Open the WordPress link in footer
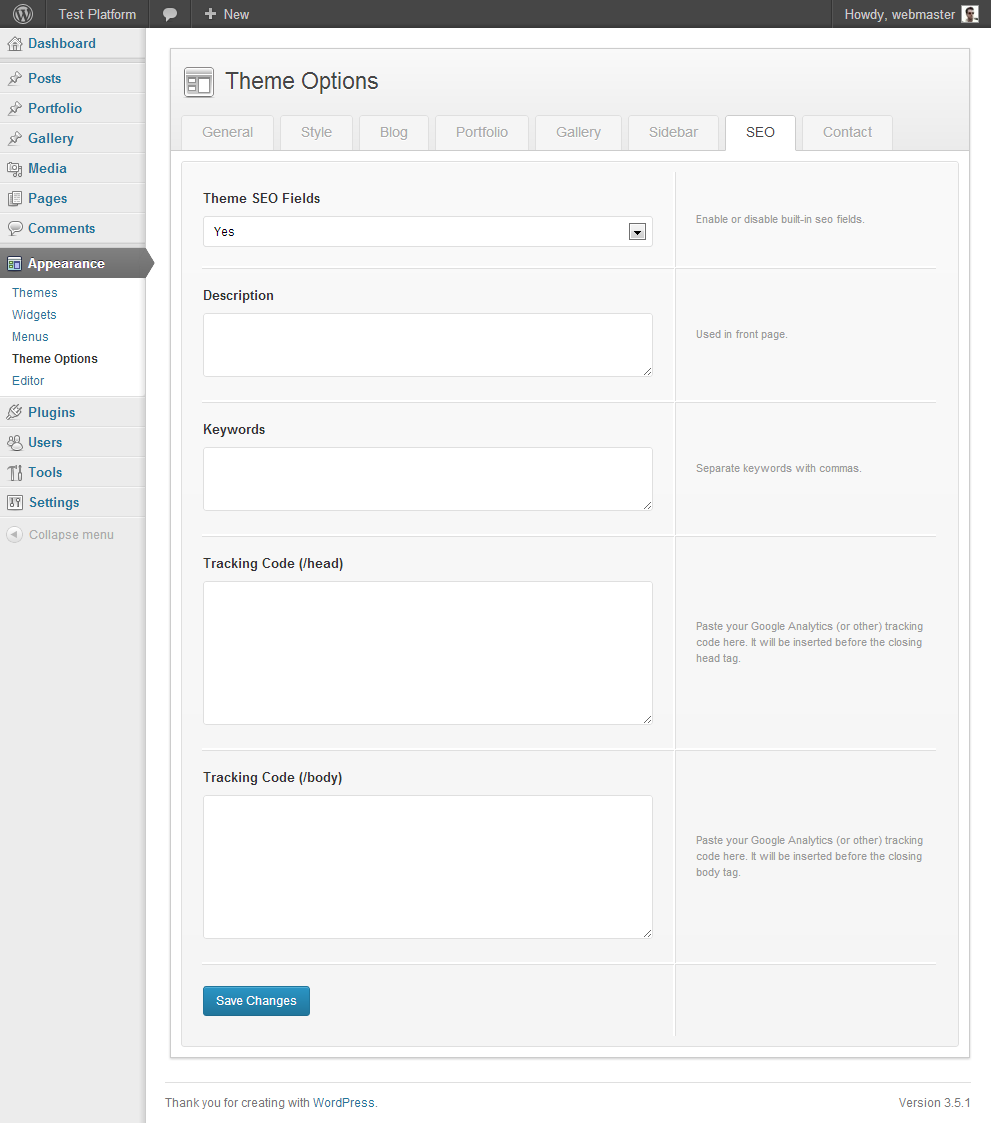The height and width of the screenshot is (1123, 991). (343, 1103)
